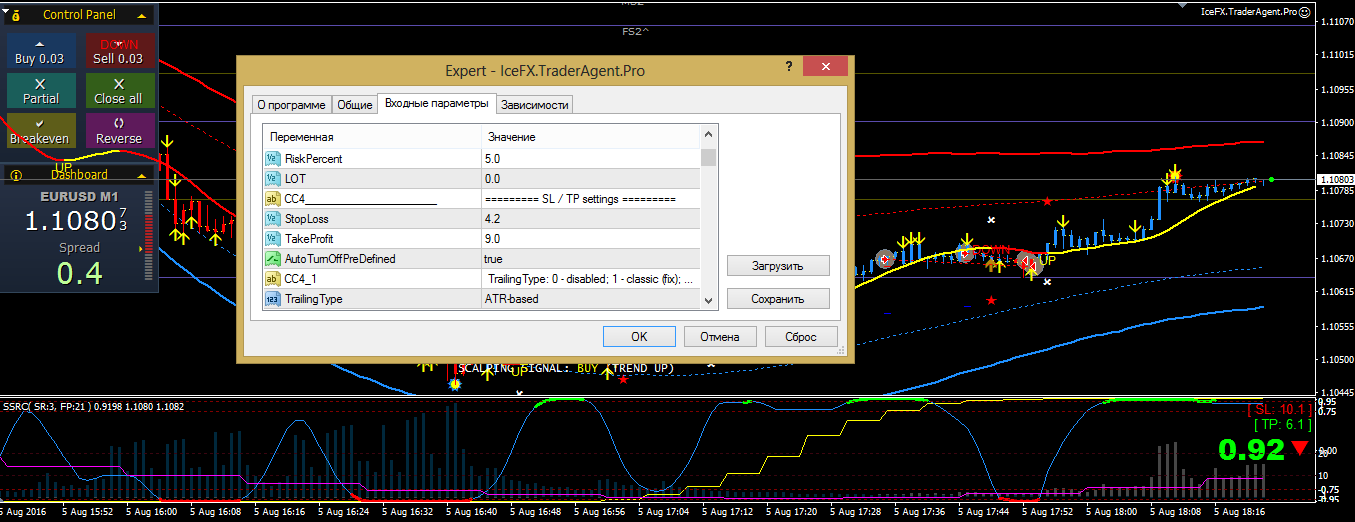
Task: Open the О программе tab
Action: pyautogui.click(x=291, y=105)
